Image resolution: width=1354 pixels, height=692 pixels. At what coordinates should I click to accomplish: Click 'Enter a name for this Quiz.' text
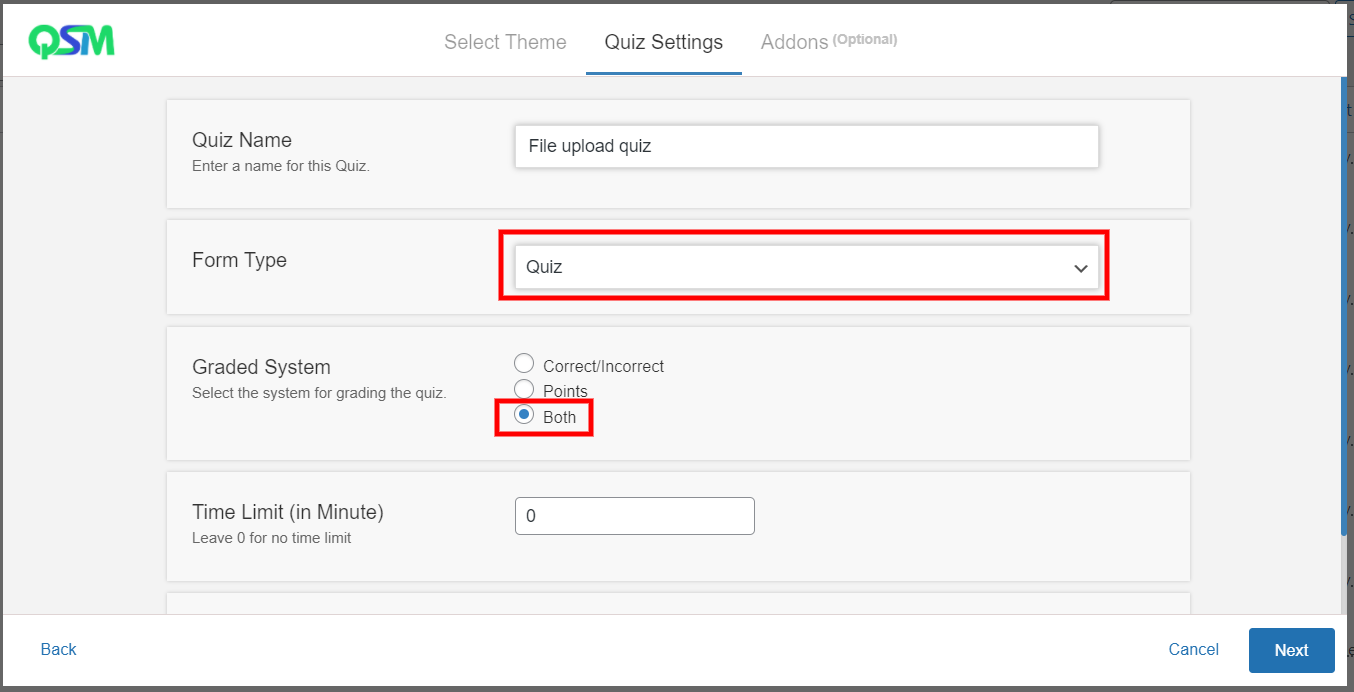[x=281, y=166]
